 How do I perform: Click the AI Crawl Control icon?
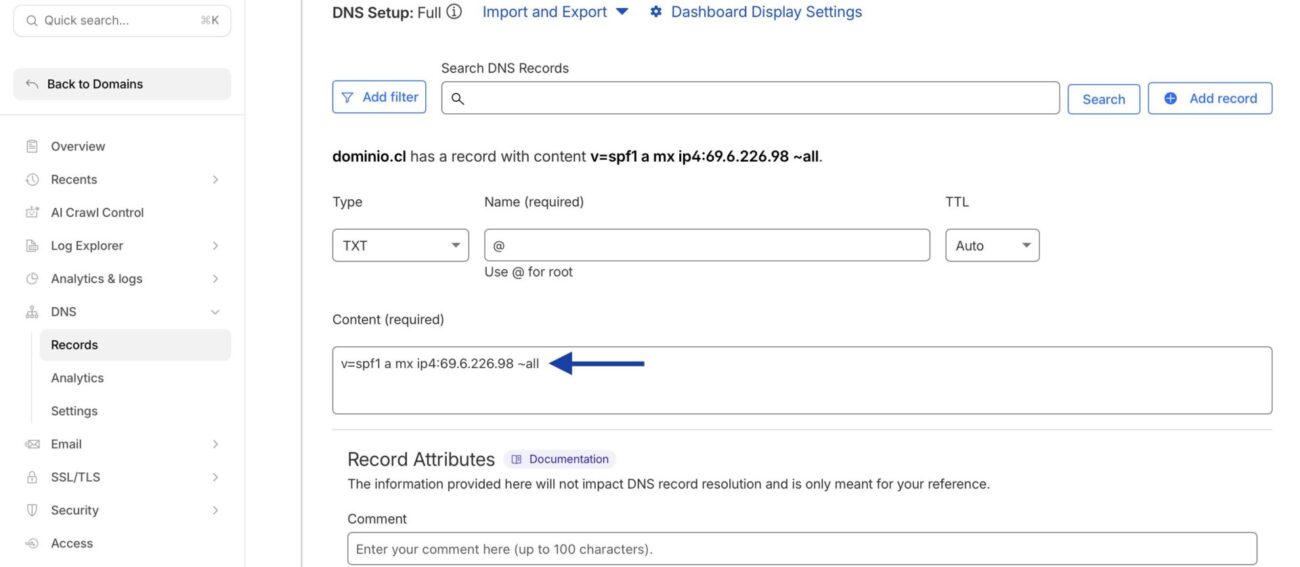[x=32, y=213]
